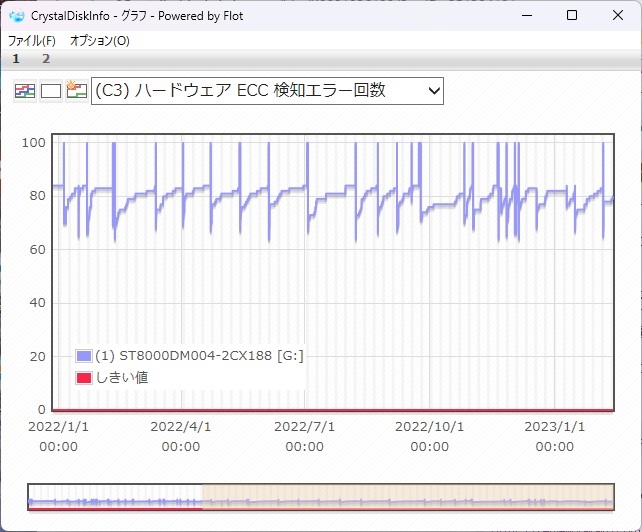Click the graph icon with sun marker

[x=77, y=91]
